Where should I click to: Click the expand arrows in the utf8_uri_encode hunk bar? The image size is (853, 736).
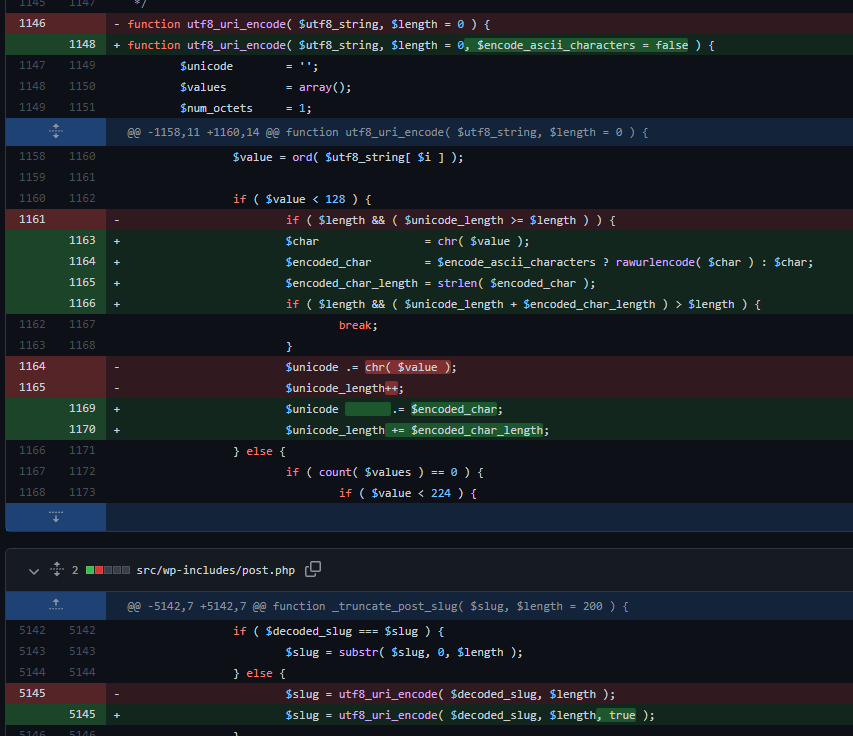point(55,131)
